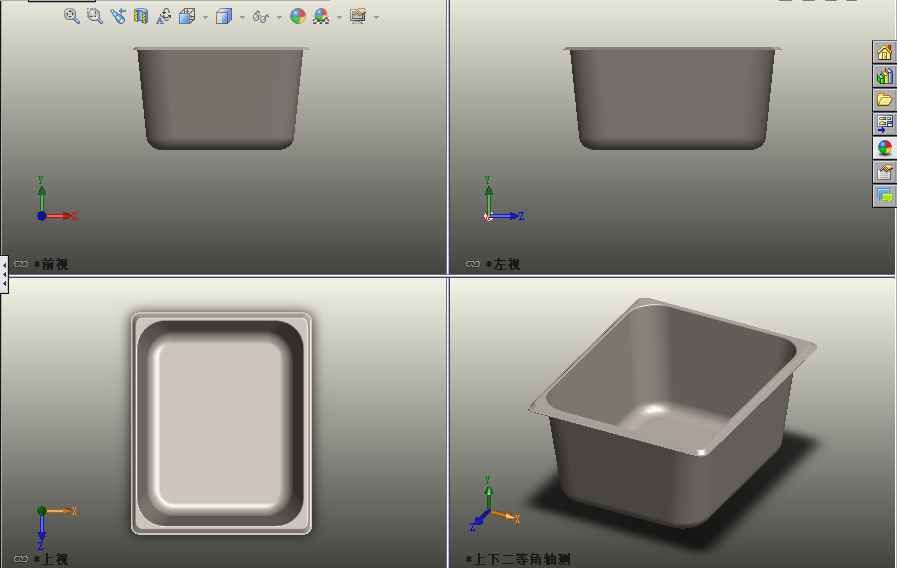Click the Zoom to Fit icon
Image resolution: width=897 pixels, height=568 pixels.
pos(72,16)
